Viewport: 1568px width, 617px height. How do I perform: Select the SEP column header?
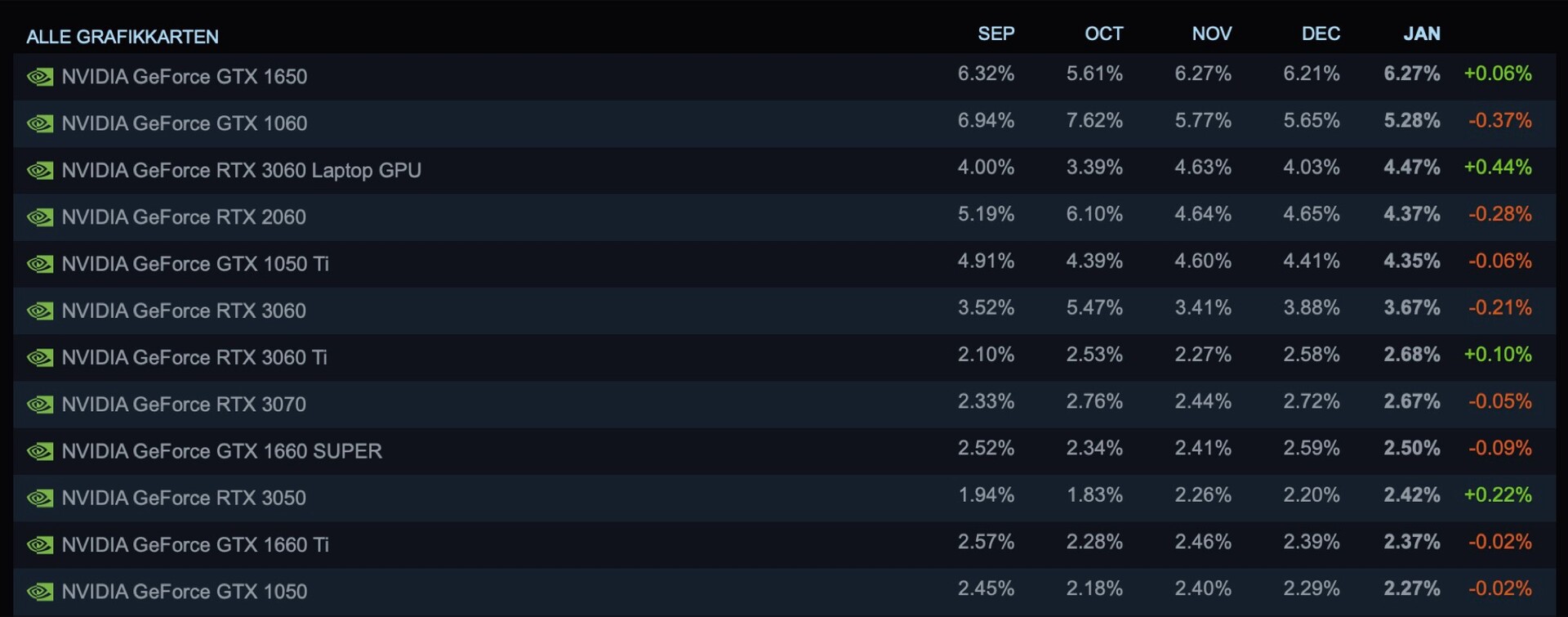tap(996, 34)
